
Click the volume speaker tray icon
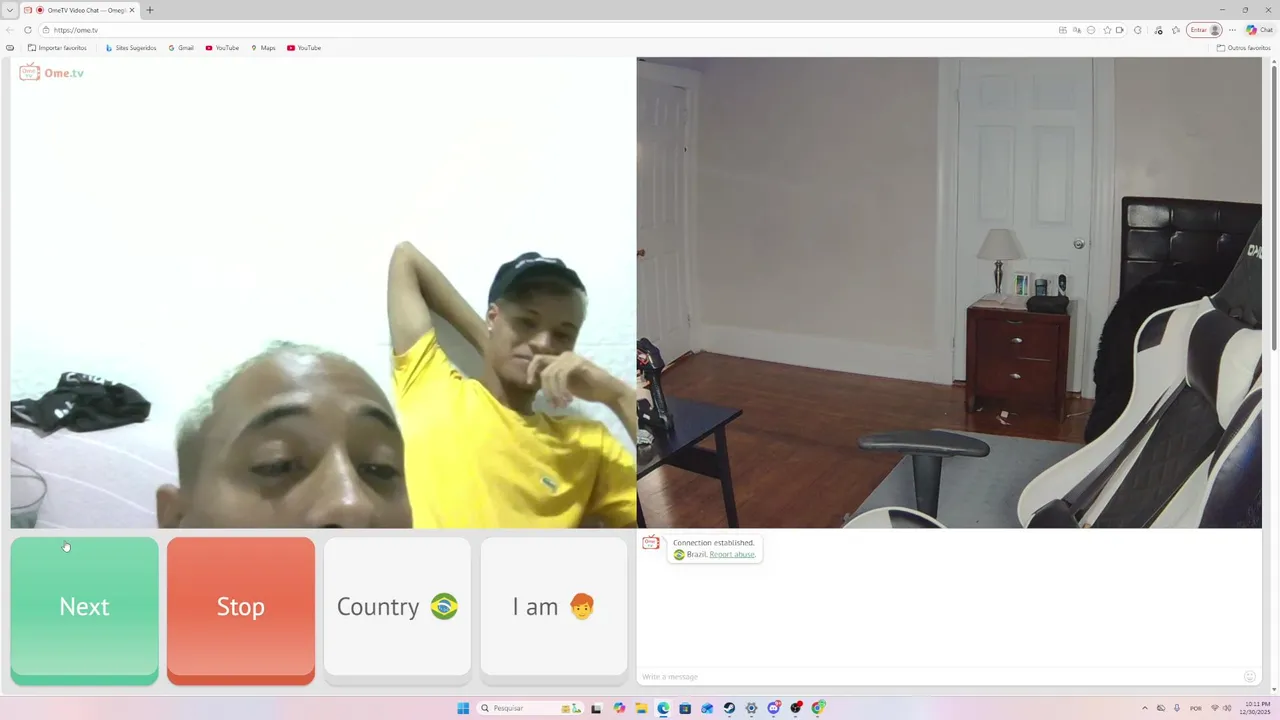1227,708
